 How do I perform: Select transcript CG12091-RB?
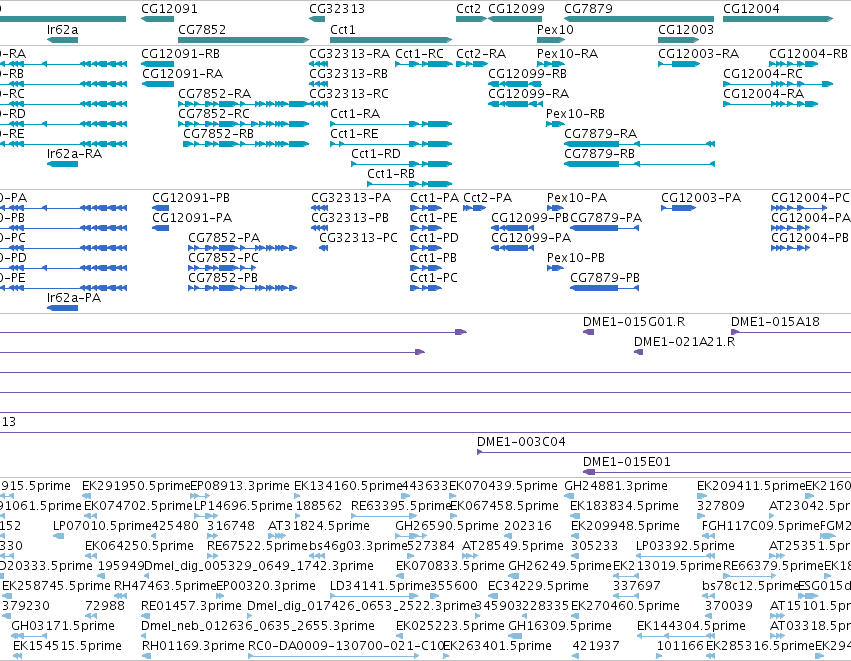click(181, 54)
